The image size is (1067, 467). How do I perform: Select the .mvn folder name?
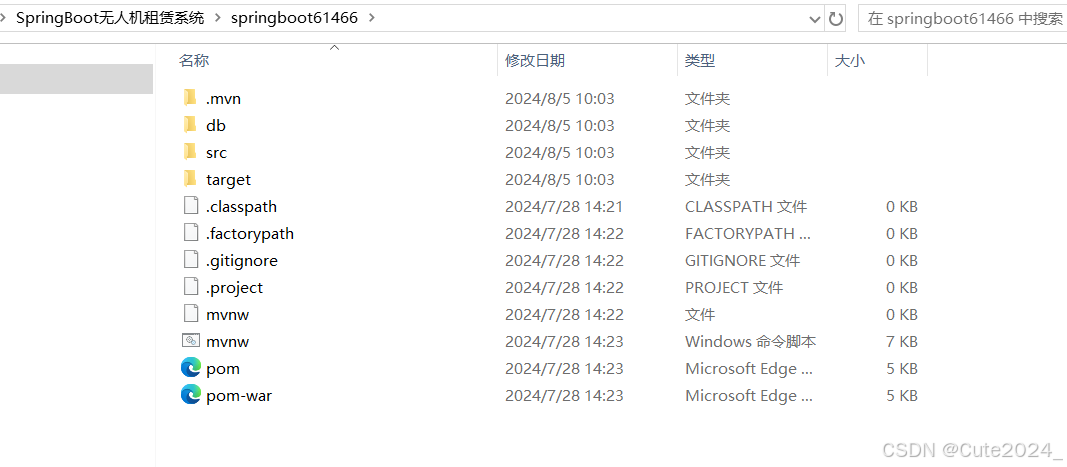click(x=223, y=99)
